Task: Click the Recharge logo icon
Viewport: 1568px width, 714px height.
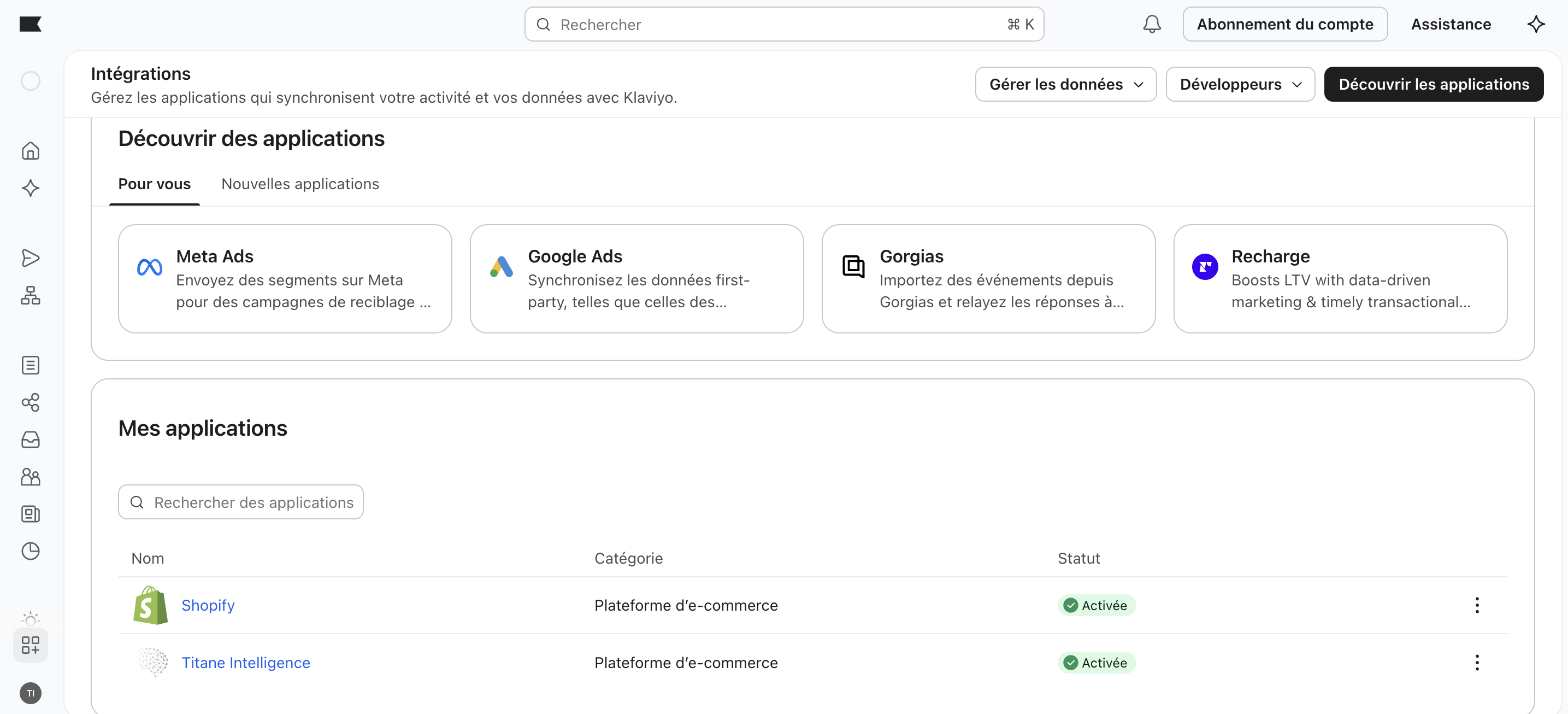Action: 1205,267
